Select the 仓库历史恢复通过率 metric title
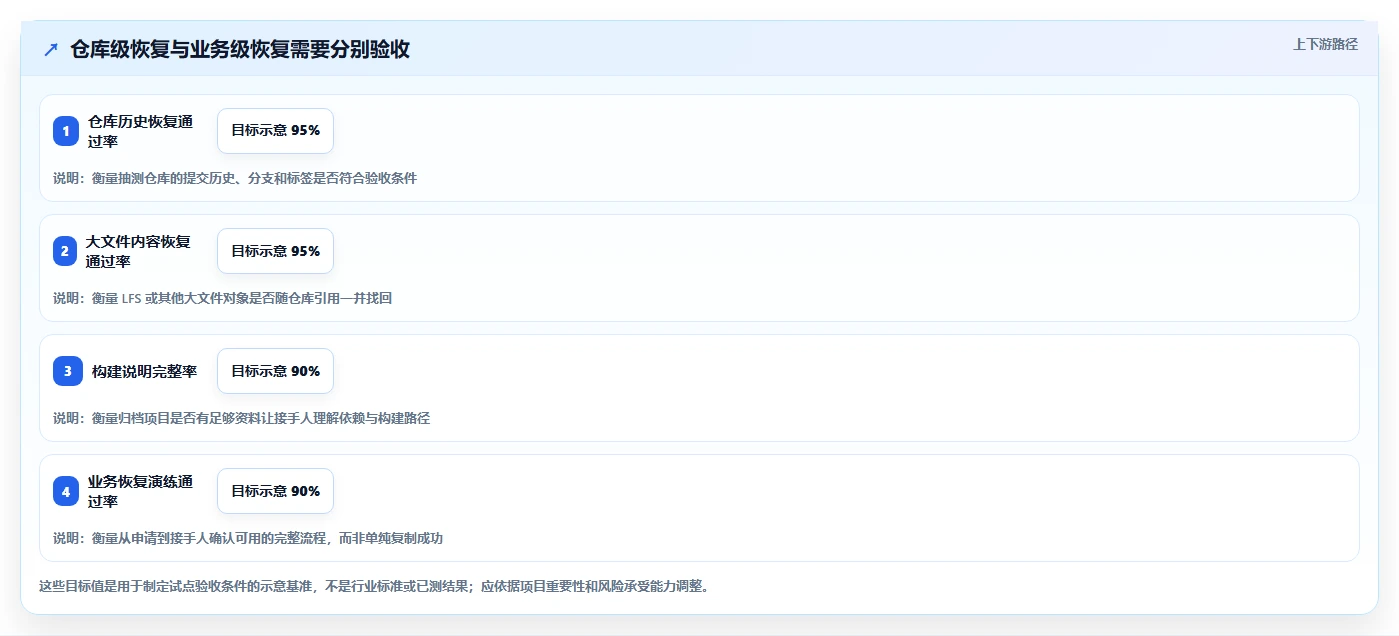Image resolution: width=1399 pixels, height=636 pixels. pos(140,131)
